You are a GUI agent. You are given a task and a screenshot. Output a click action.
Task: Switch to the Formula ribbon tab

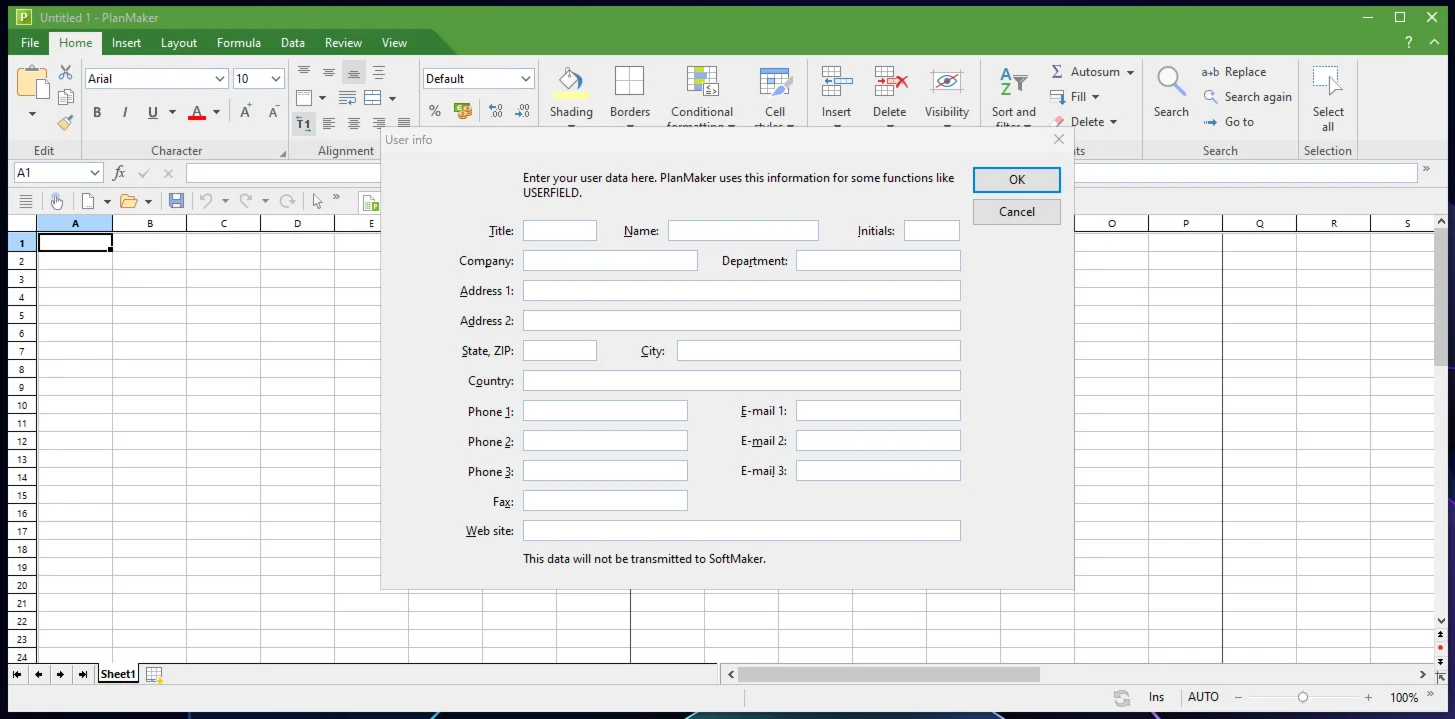click(x=238, y=43)
